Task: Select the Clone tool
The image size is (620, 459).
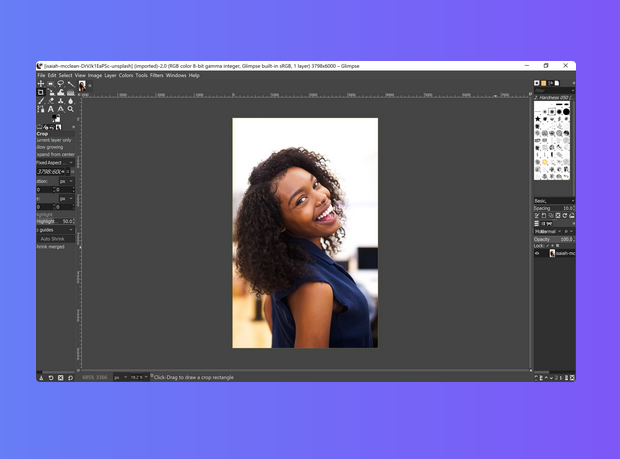Action: pos(60,101)
